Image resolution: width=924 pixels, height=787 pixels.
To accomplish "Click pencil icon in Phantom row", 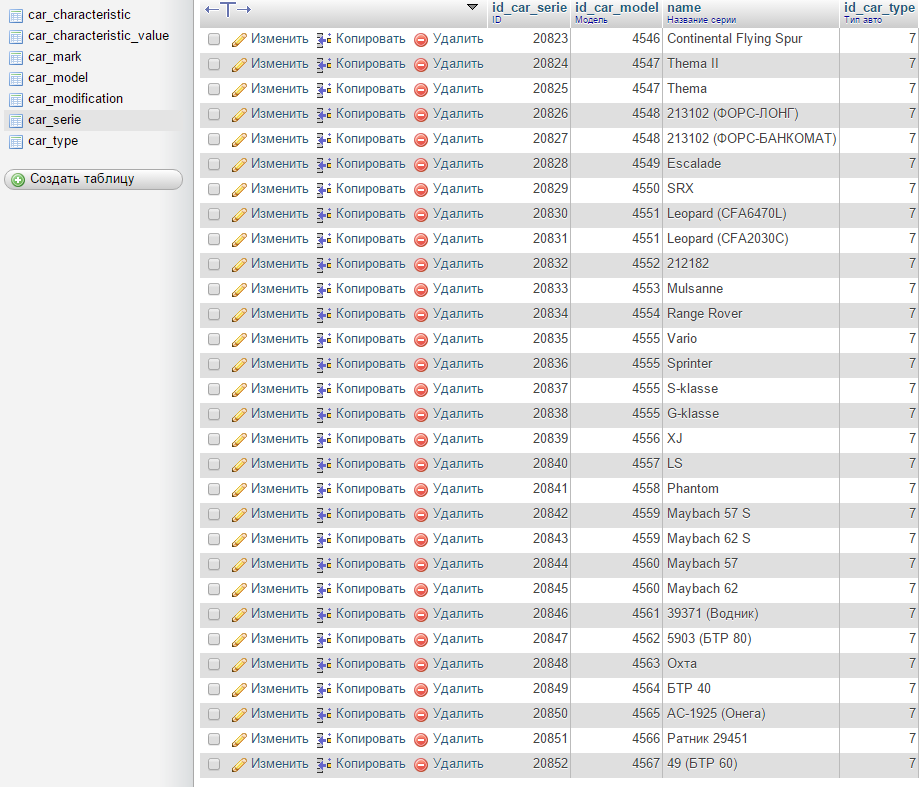I will click(239, 490).
